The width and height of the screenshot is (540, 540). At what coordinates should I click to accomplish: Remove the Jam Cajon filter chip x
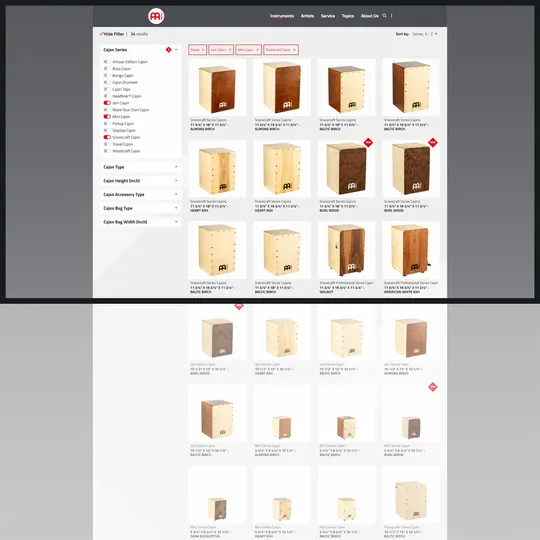tap(230, 50)
